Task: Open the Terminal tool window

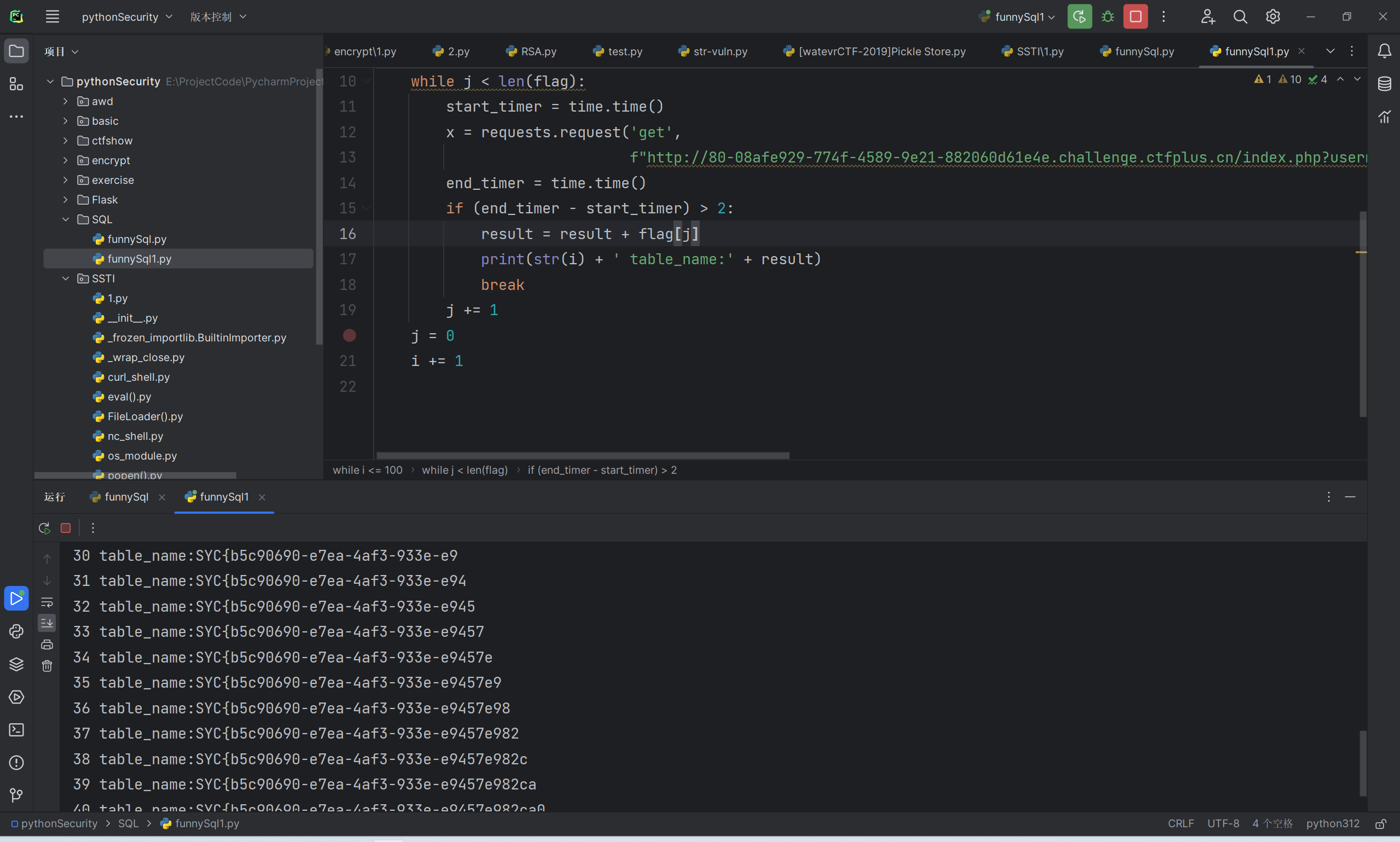Action: tap(16, 730)
